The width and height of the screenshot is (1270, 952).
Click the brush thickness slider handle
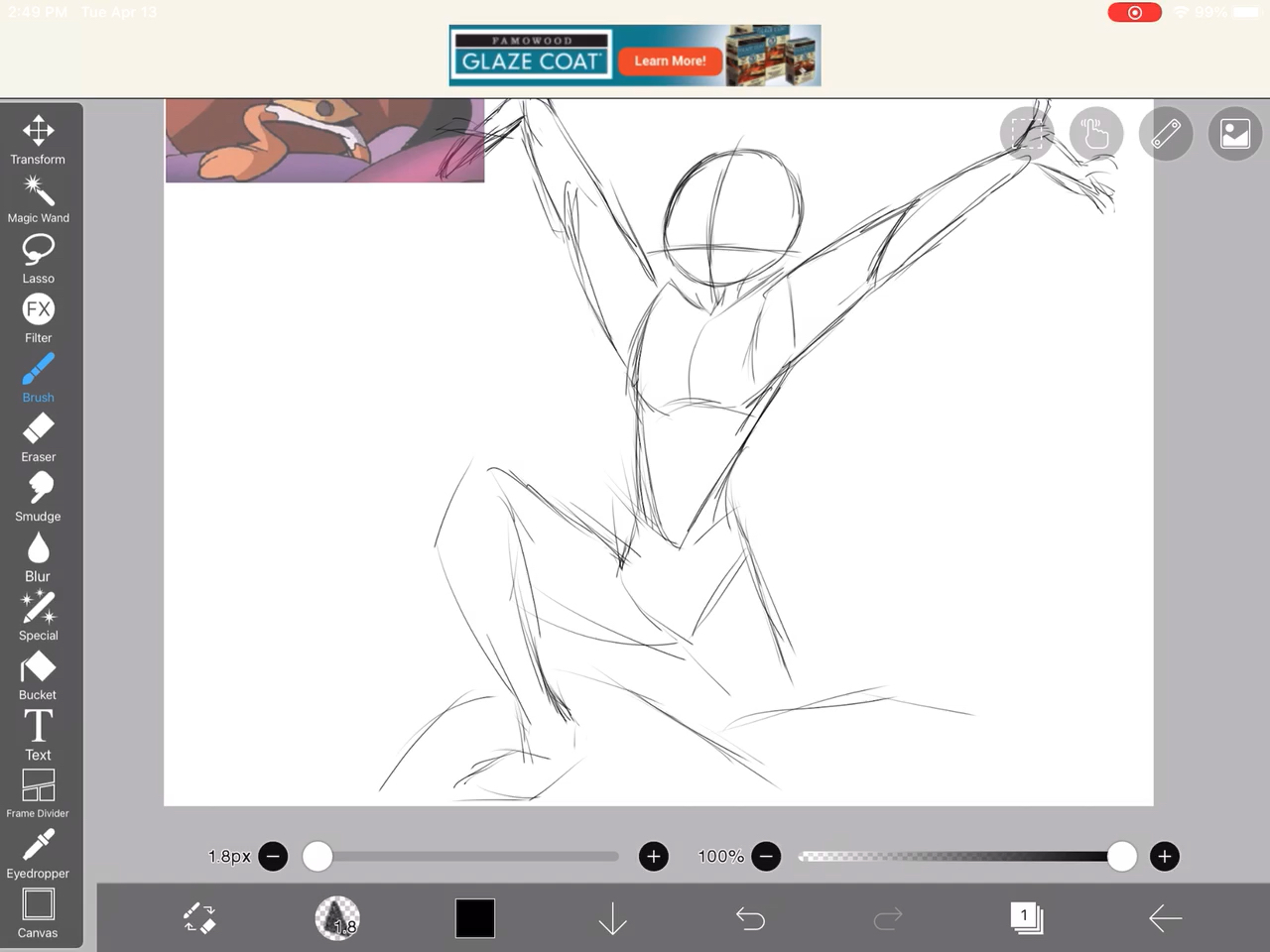(317, 856)
